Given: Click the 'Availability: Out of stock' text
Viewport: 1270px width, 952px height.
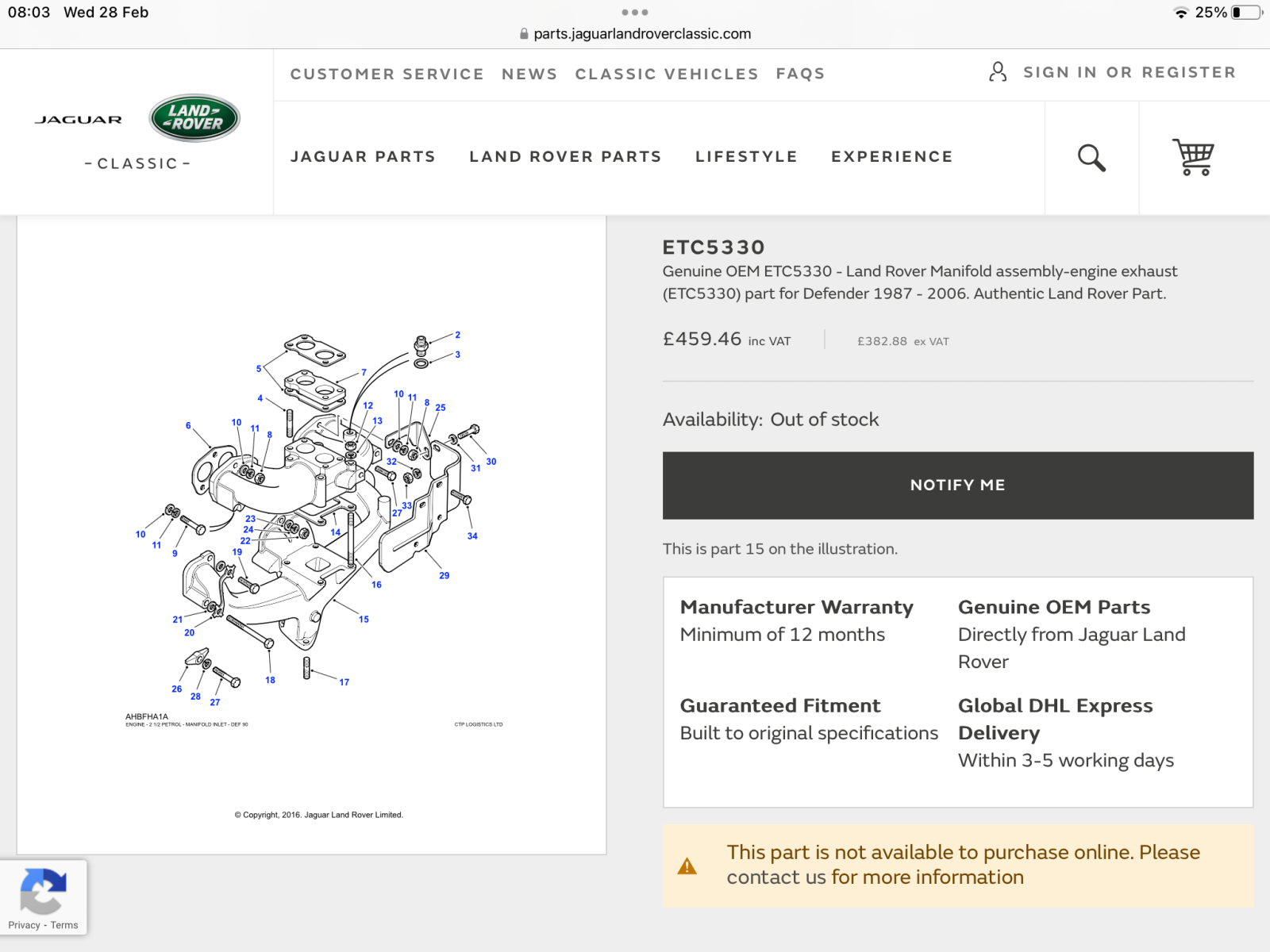Looking at the screenshot, I should click(x=771, y=419).
